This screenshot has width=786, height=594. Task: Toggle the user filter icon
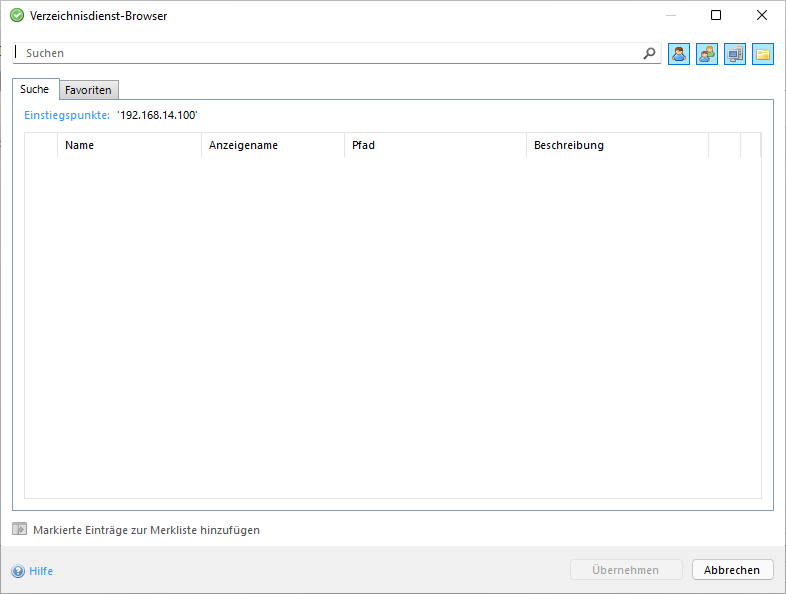pos(679,54)
